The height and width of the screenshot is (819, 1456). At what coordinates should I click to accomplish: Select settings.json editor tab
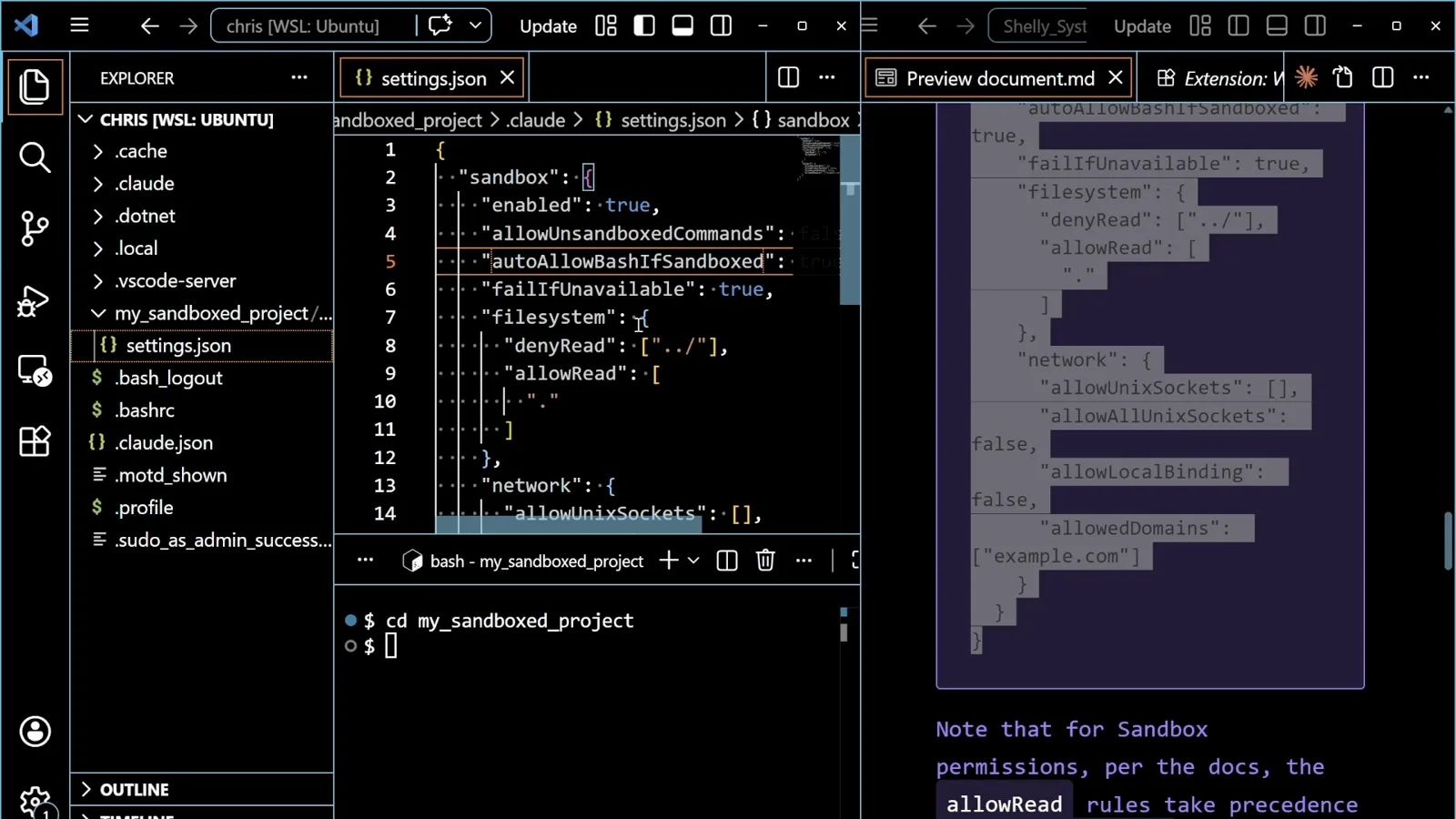433,78
